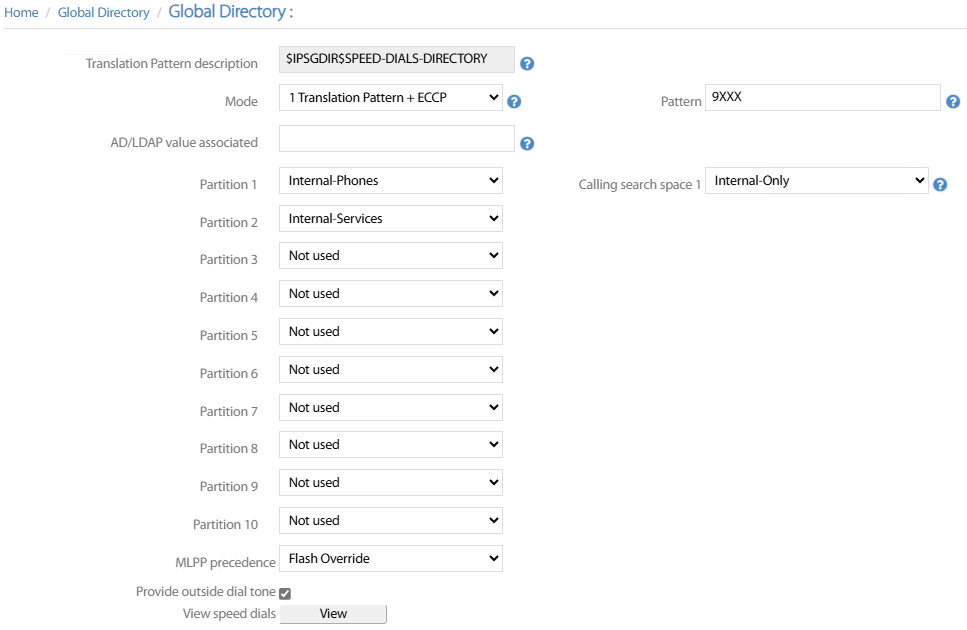Click View button for speed dials
This screenshot has width=967, height=630.
click(x=333, y=614)
